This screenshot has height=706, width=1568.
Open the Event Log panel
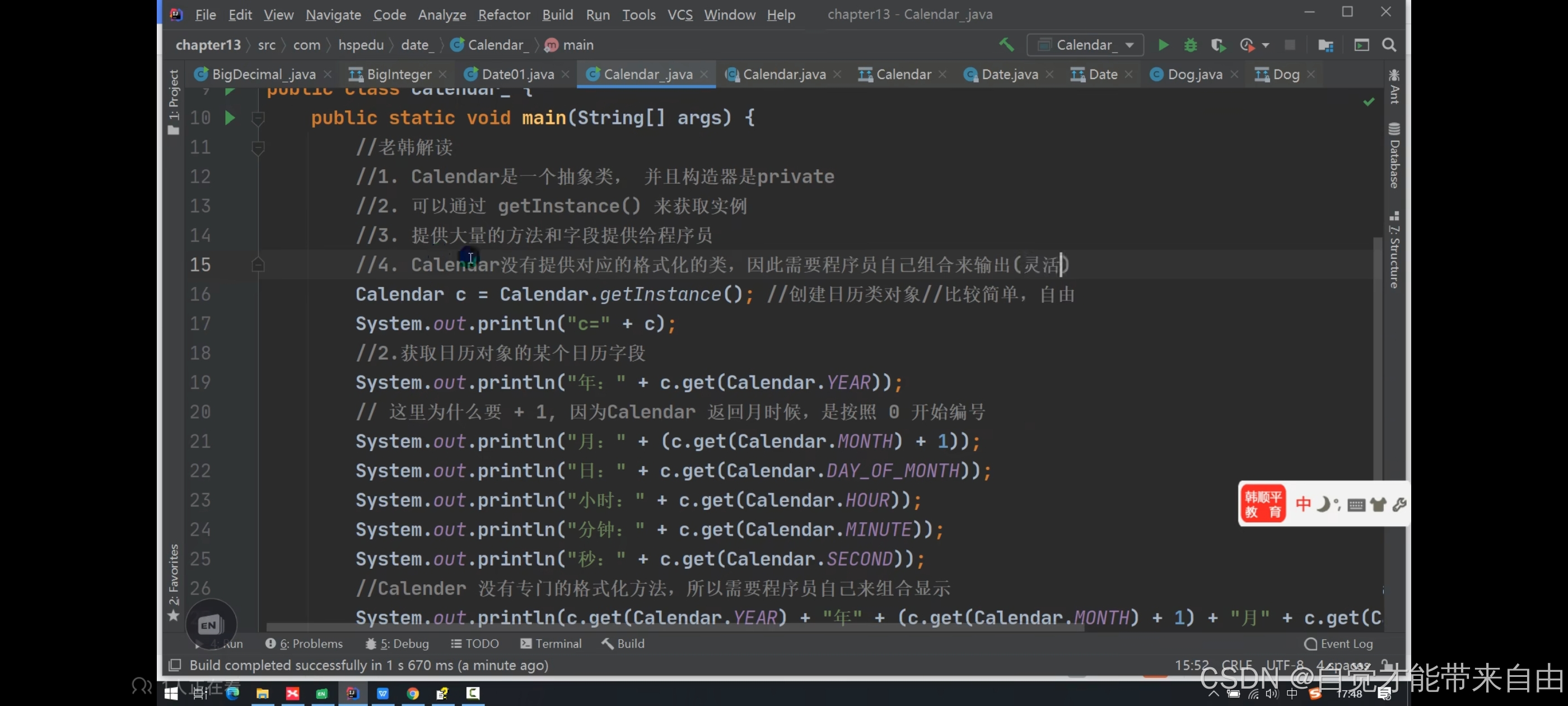(1338, 643)
